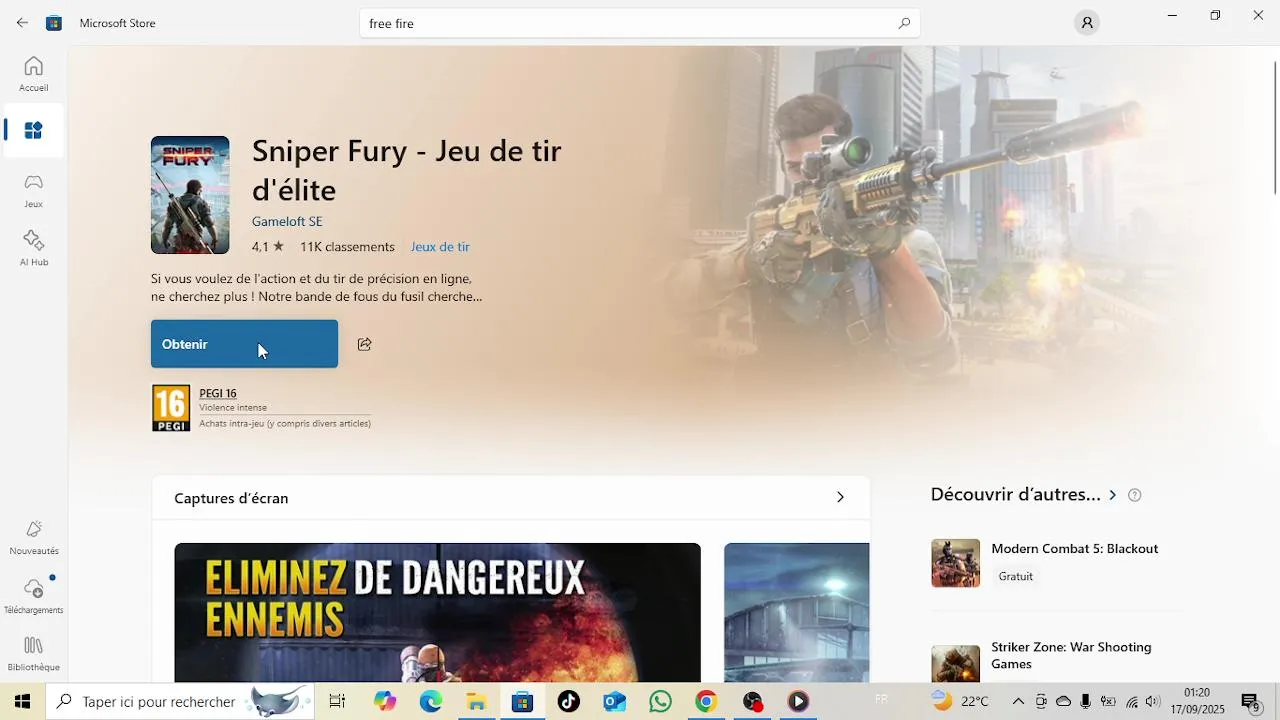Image resolution: width=1280 pixels, height=720 pixels.
Task: Share the Sniper Fury app page
Action: 364,344
